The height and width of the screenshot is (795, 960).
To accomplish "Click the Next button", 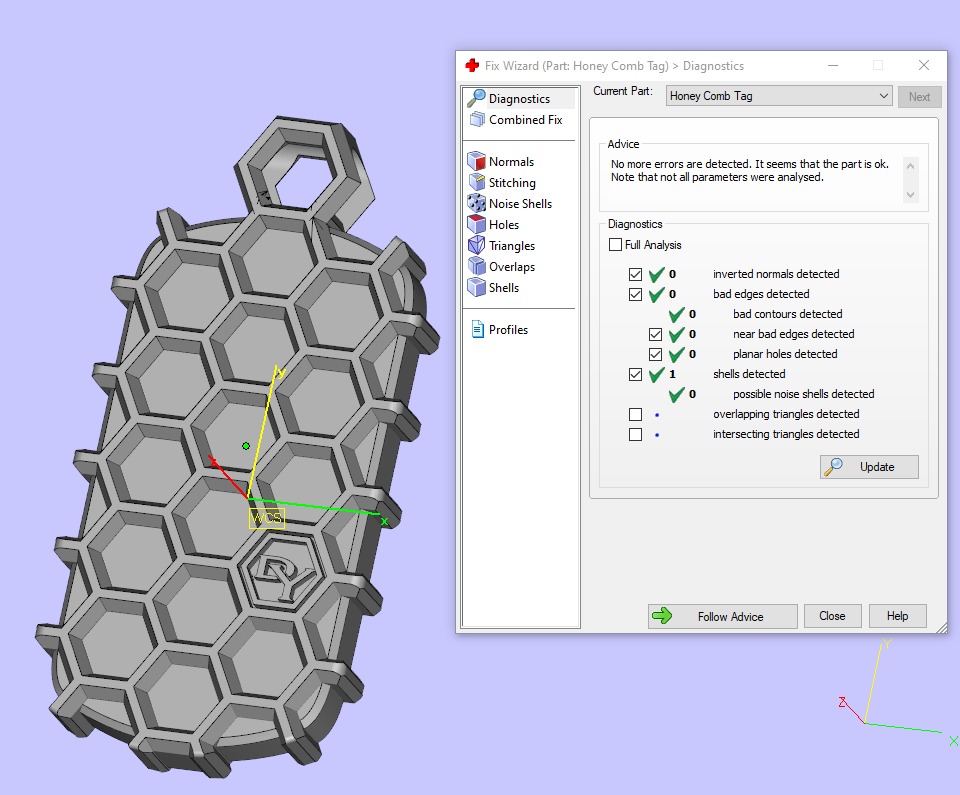I will 919,96.
